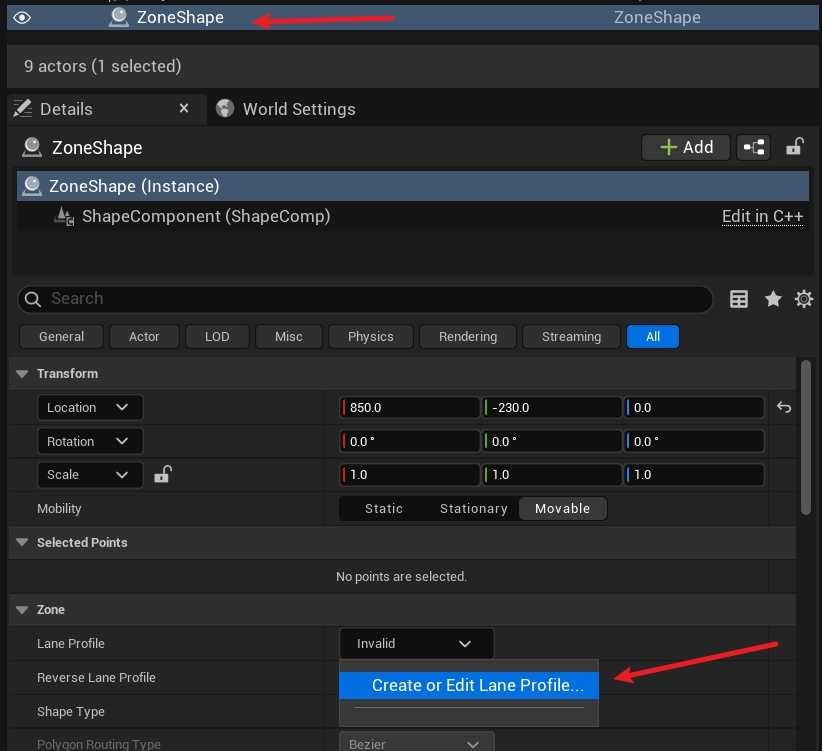Image resolution: width=822 pixels, height=751 pixels.
Task: Open the Lane Profile Invalid dropdown
Action: (416, 644)
